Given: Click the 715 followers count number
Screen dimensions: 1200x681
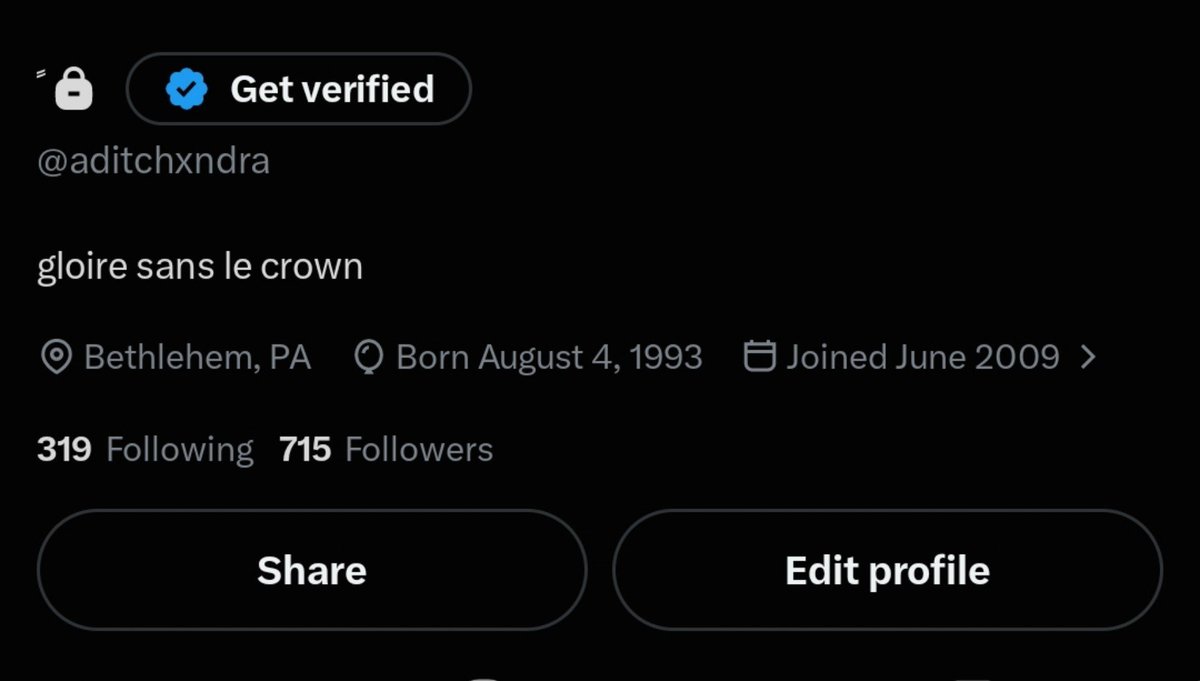Looking at the screenshot, I should (305, 449).
